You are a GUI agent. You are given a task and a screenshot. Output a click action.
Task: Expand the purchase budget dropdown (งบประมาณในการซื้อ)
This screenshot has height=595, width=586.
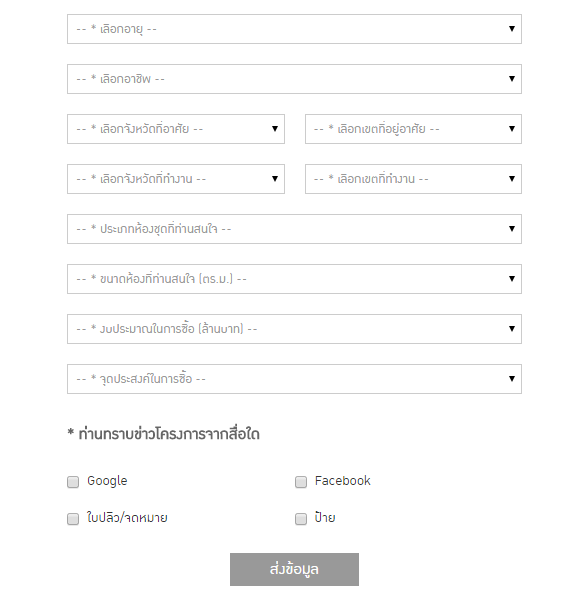pos(294,329)
